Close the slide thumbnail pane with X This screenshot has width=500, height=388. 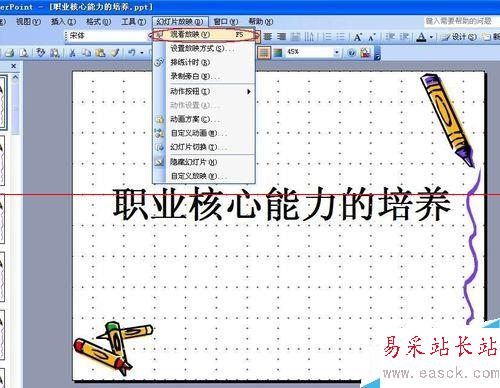point(13,66)
